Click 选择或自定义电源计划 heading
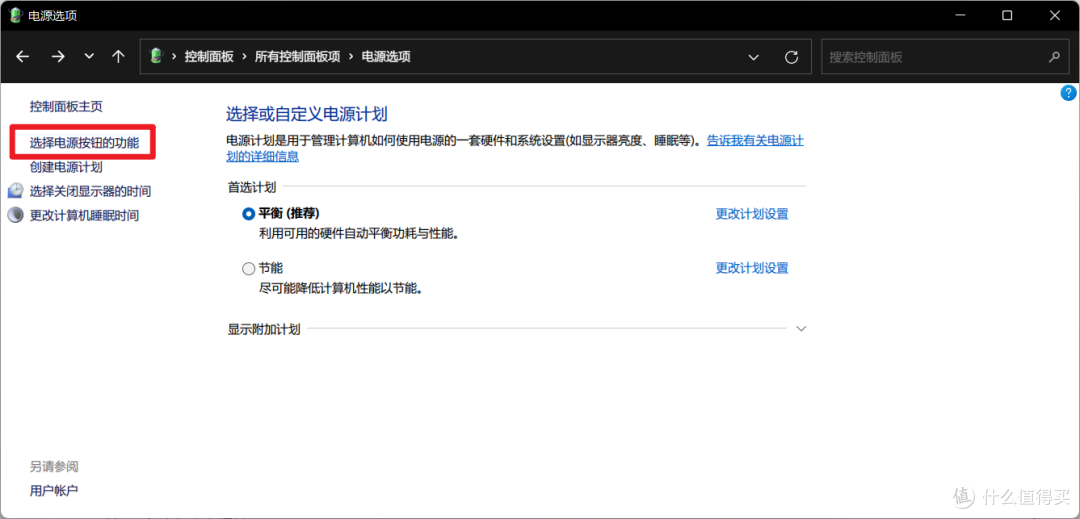Image resolution: width=1080 pixels, height=519 pixels. (x=307, y=114)
